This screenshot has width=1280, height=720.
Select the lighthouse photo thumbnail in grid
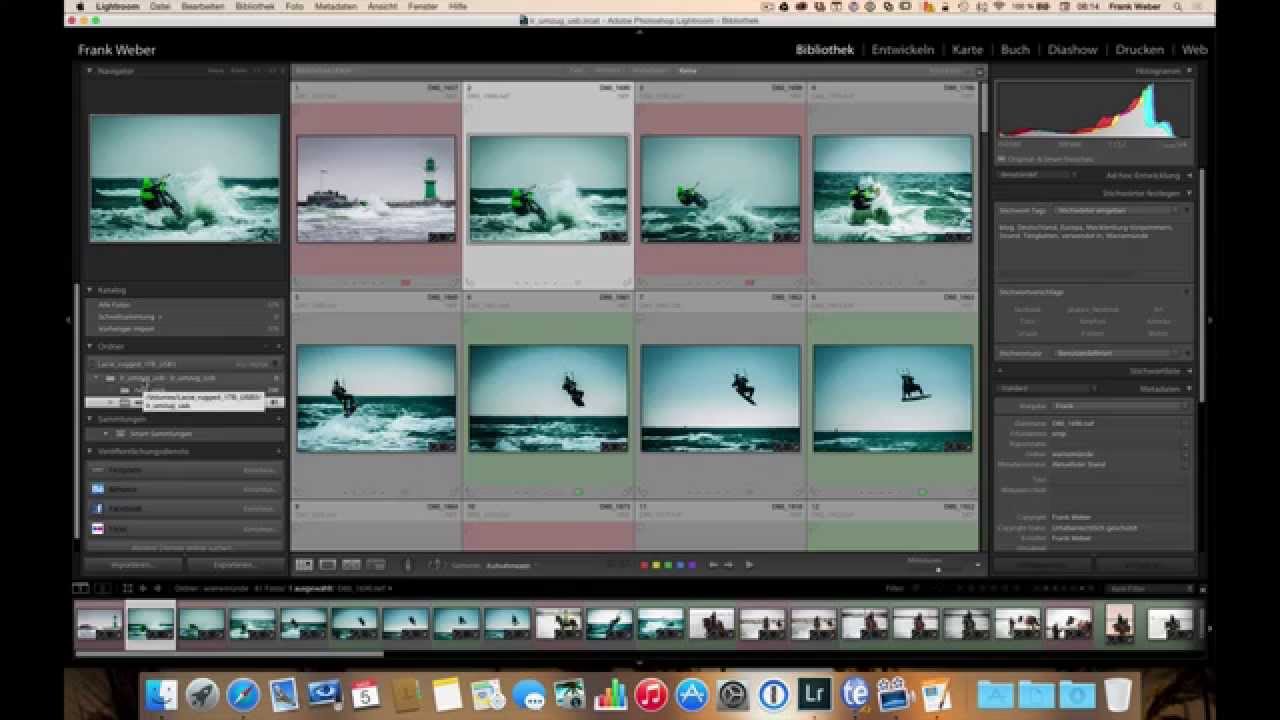point(376,189)
